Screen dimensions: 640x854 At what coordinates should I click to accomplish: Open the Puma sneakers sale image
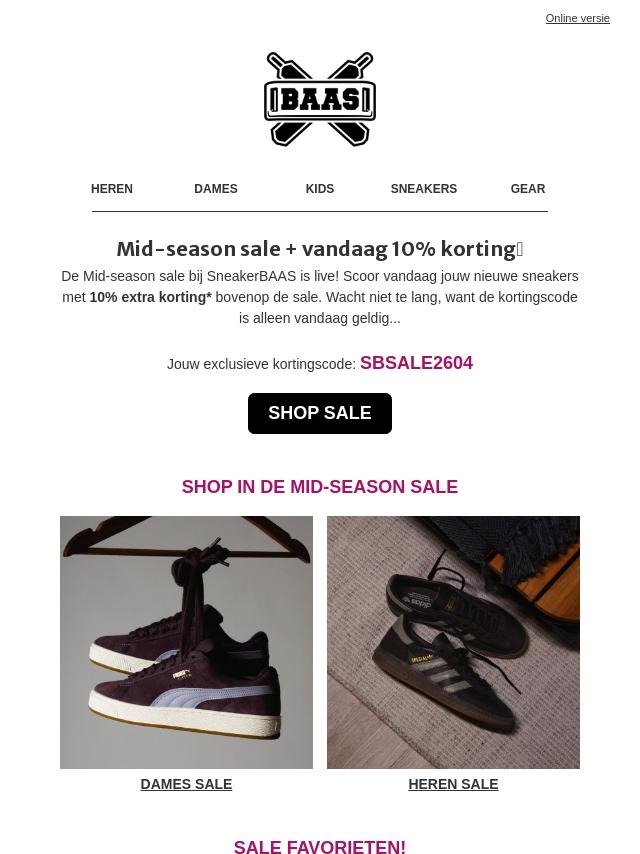coord(186,642)
